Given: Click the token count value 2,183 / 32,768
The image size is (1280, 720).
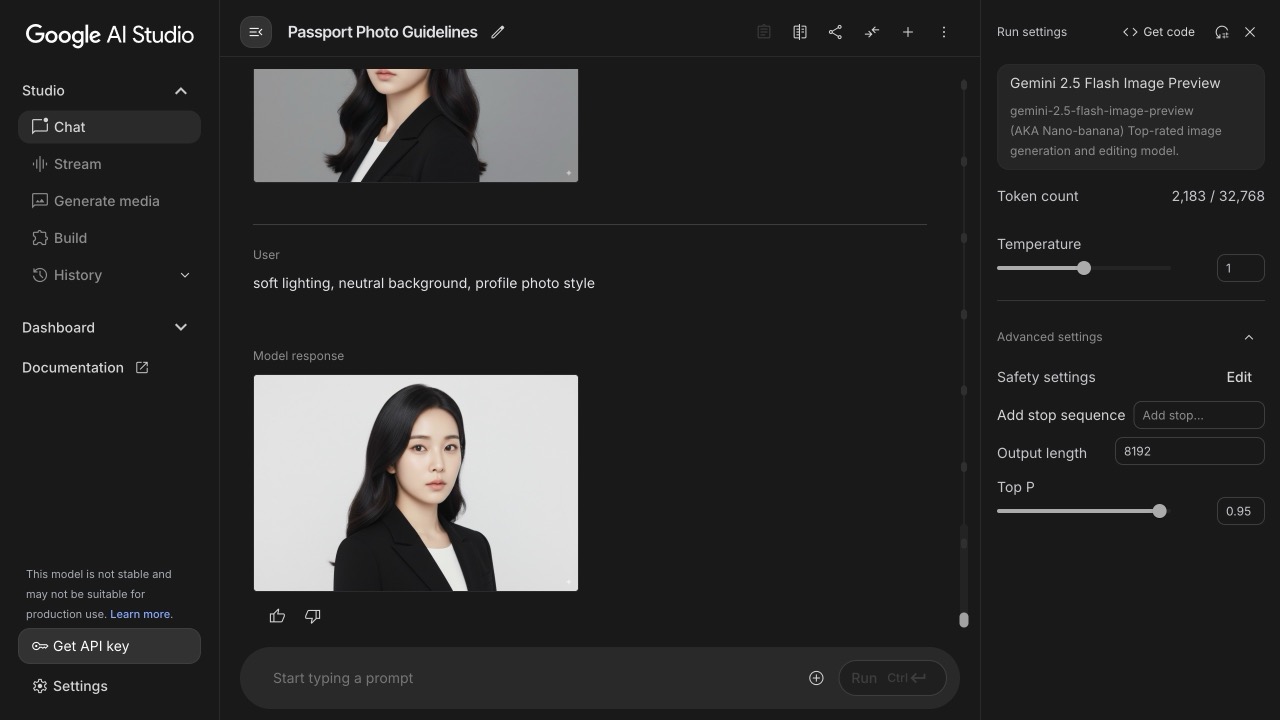Looking at the screenshot, I should point(1218,196).
